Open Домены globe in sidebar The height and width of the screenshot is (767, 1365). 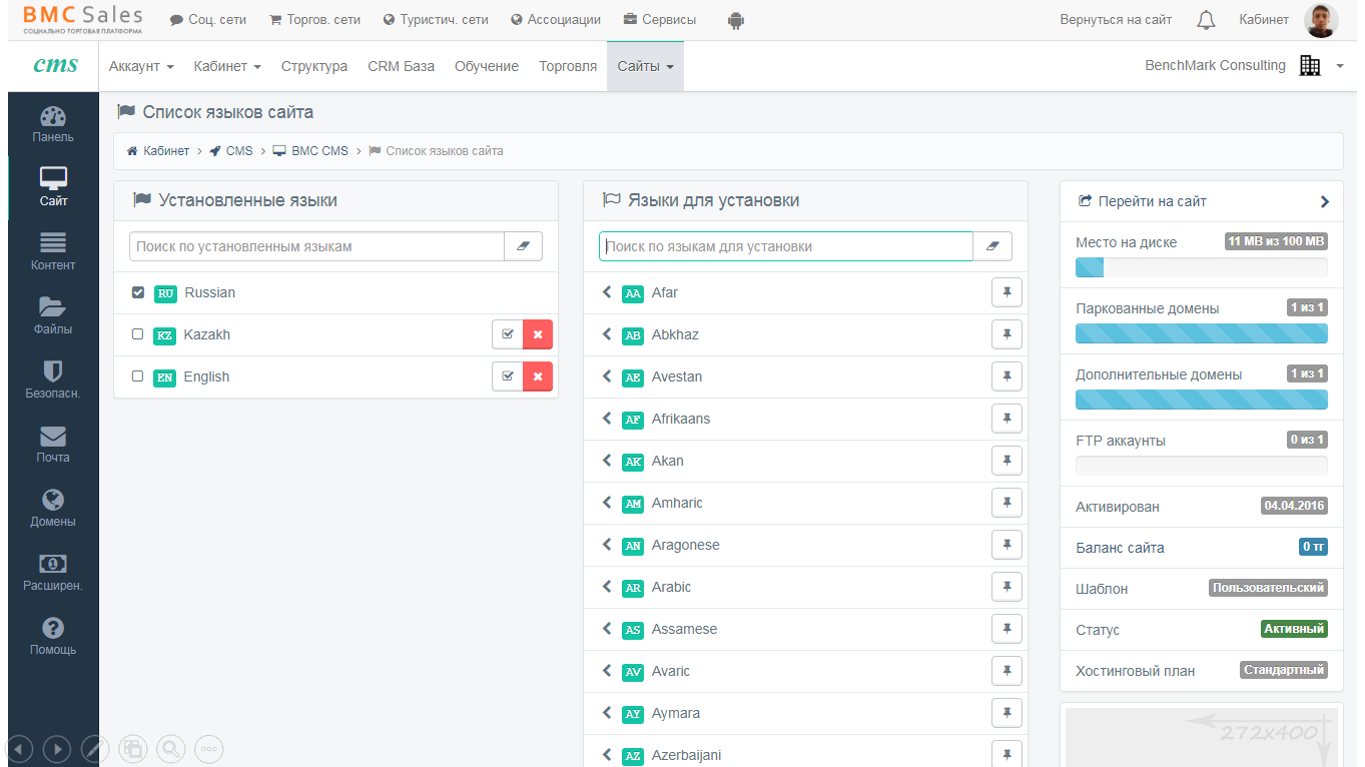[x=53, y=508]
